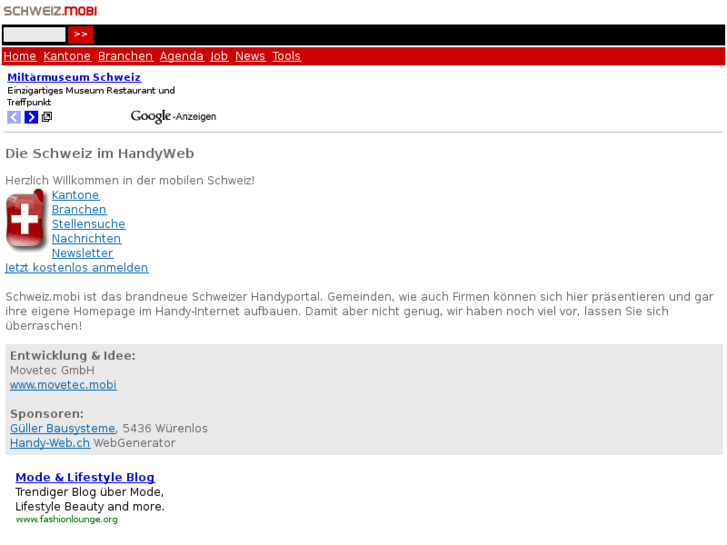
Task: Open the Branchen link beside the phone image
Action: pos(79,210)
